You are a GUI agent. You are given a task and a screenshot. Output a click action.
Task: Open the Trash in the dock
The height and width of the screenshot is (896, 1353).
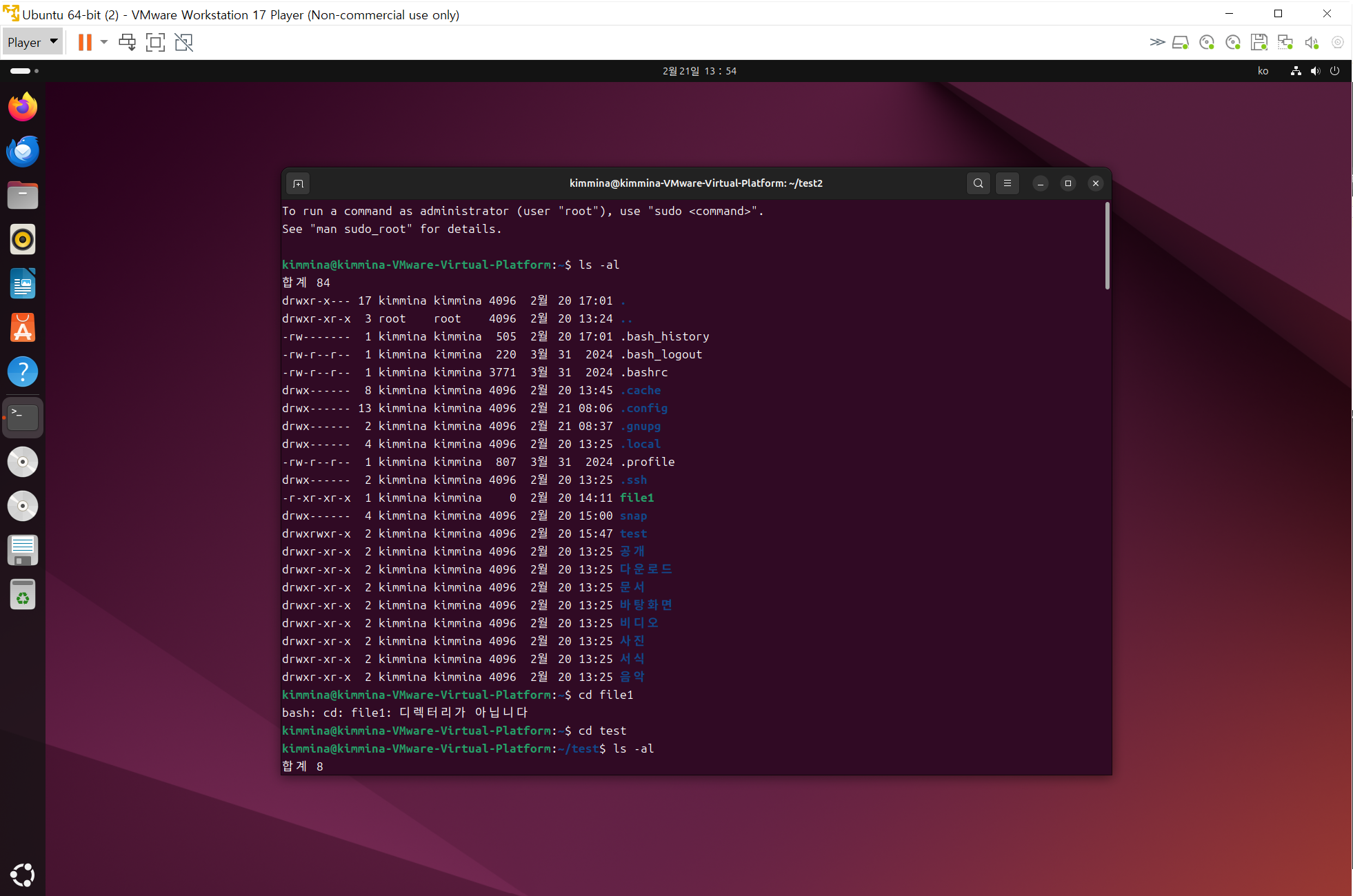[x=23, y=594]
